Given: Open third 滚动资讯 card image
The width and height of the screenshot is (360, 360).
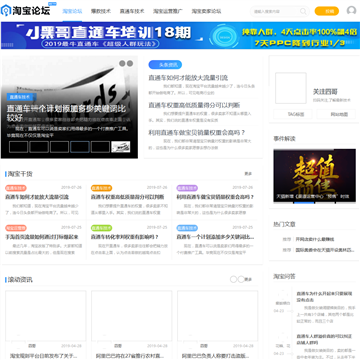Looking at the screenshot, I should pos(217,315).
